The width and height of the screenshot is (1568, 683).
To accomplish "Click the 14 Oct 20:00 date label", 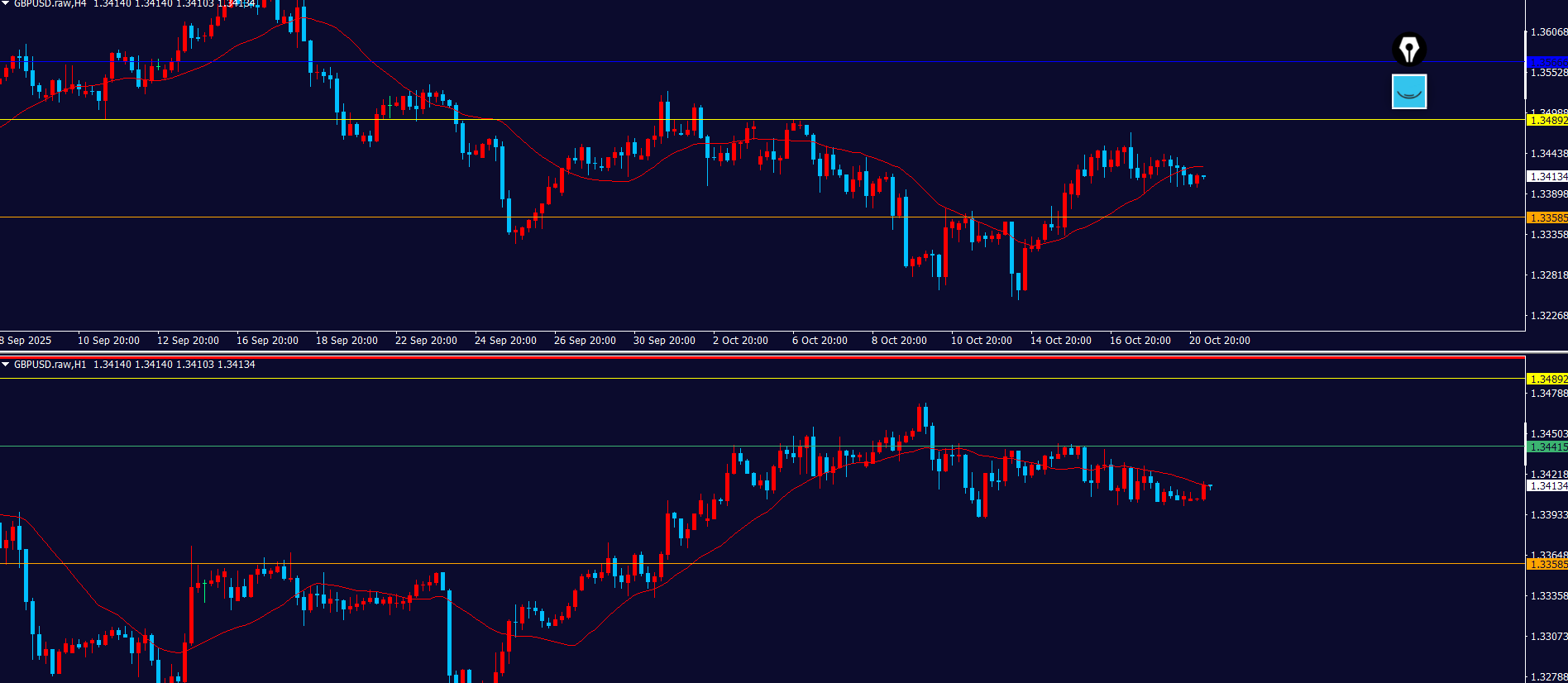I will tap(1060, 341).
